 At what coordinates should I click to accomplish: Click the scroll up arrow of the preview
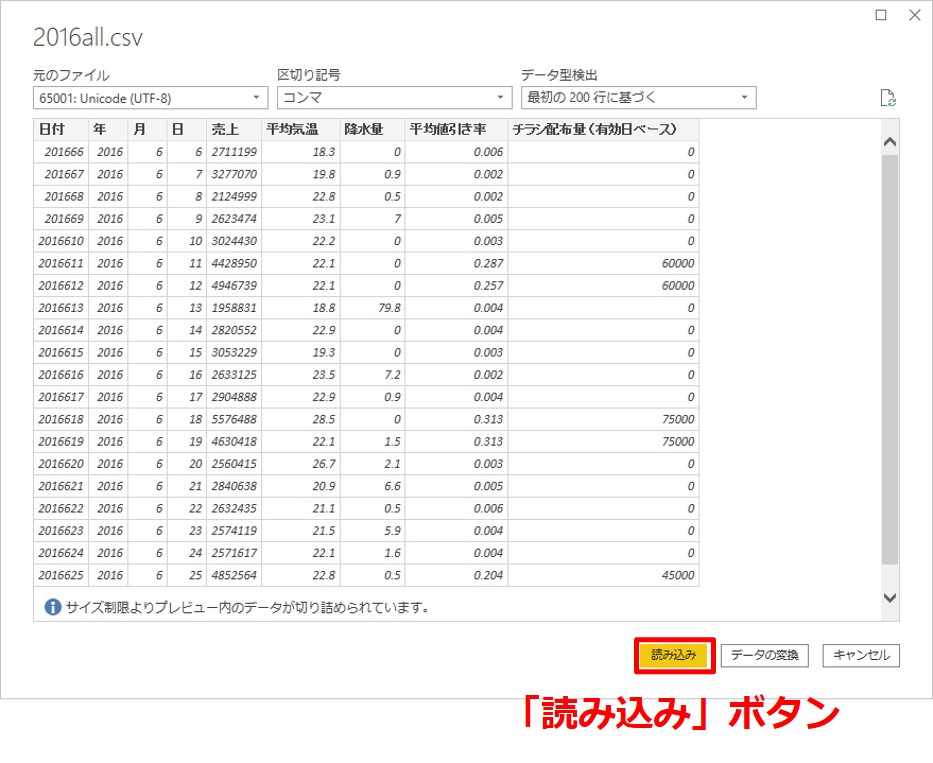click(x=890, y=143)
